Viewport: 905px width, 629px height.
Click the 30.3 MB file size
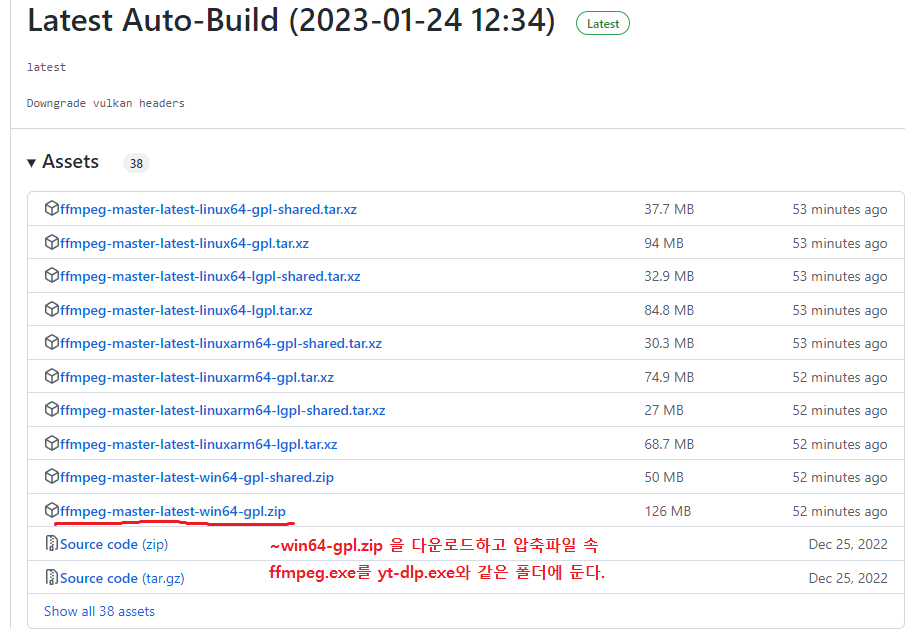(x=669, y=343)
